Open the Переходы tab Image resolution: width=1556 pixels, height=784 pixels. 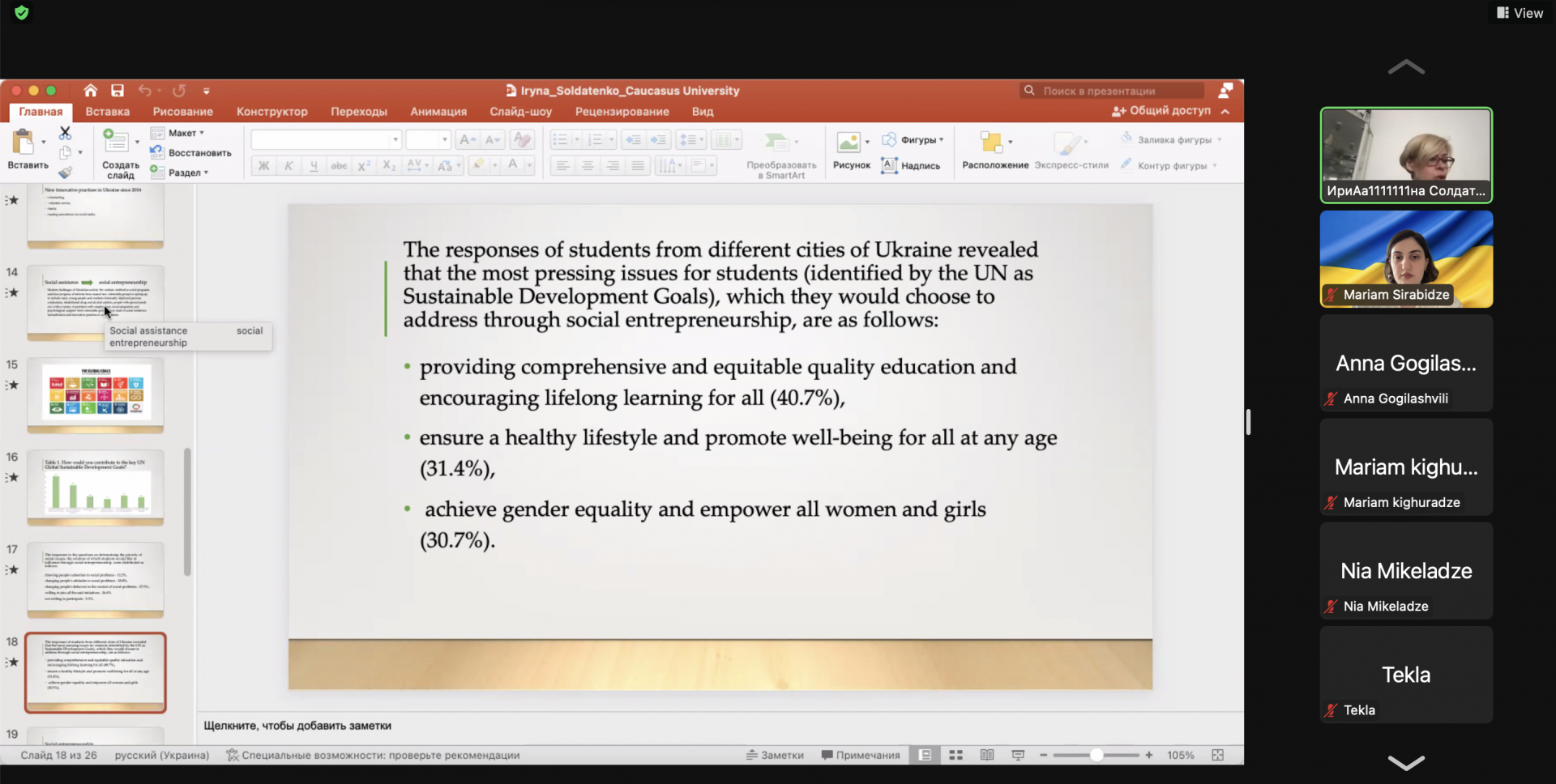pyautogui.click(x=359, y=112)
